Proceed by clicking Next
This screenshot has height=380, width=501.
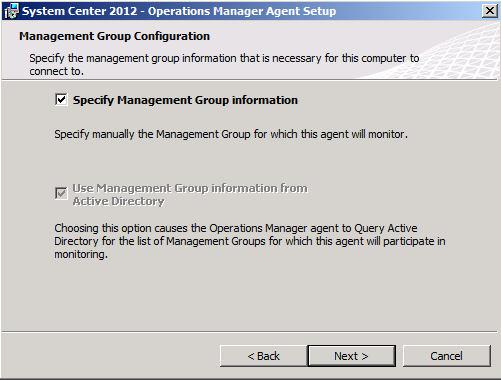[352, 356]
